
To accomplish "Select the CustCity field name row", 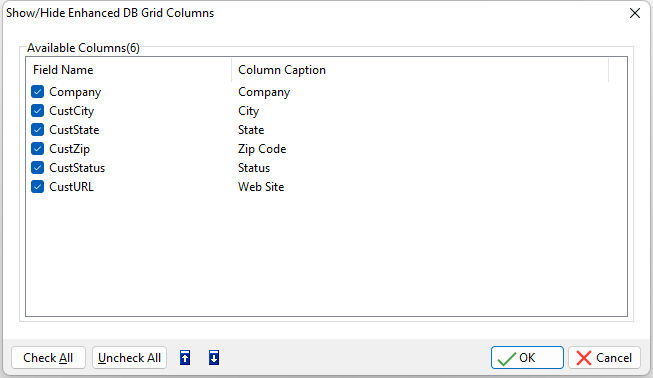I will [72, 111].
